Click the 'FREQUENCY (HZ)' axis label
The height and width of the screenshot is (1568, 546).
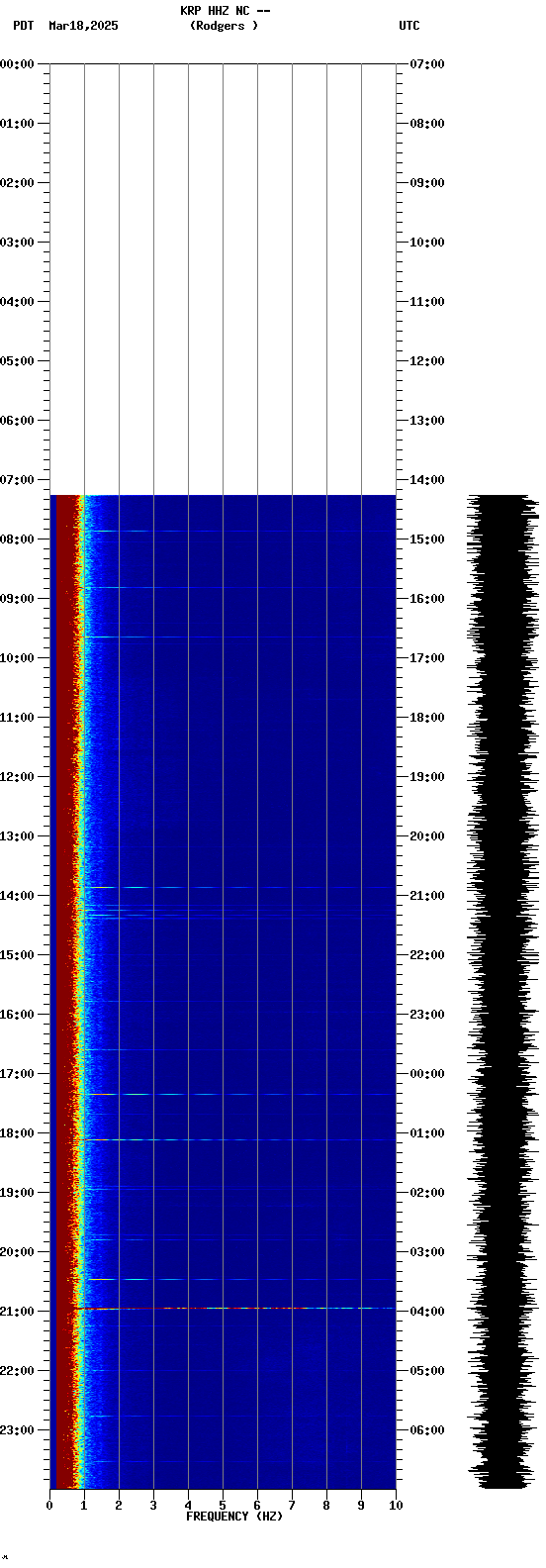click(234, 1517)
